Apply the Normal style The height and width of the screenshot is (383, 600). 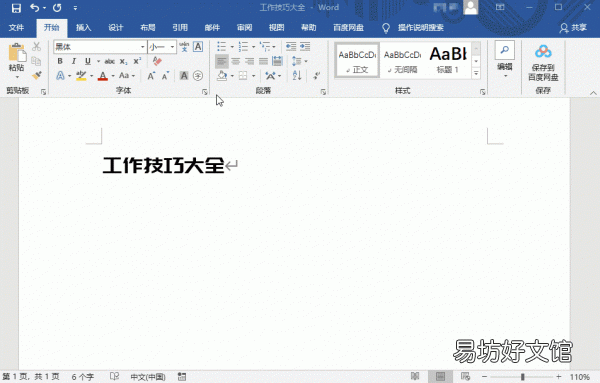(357, 60)
